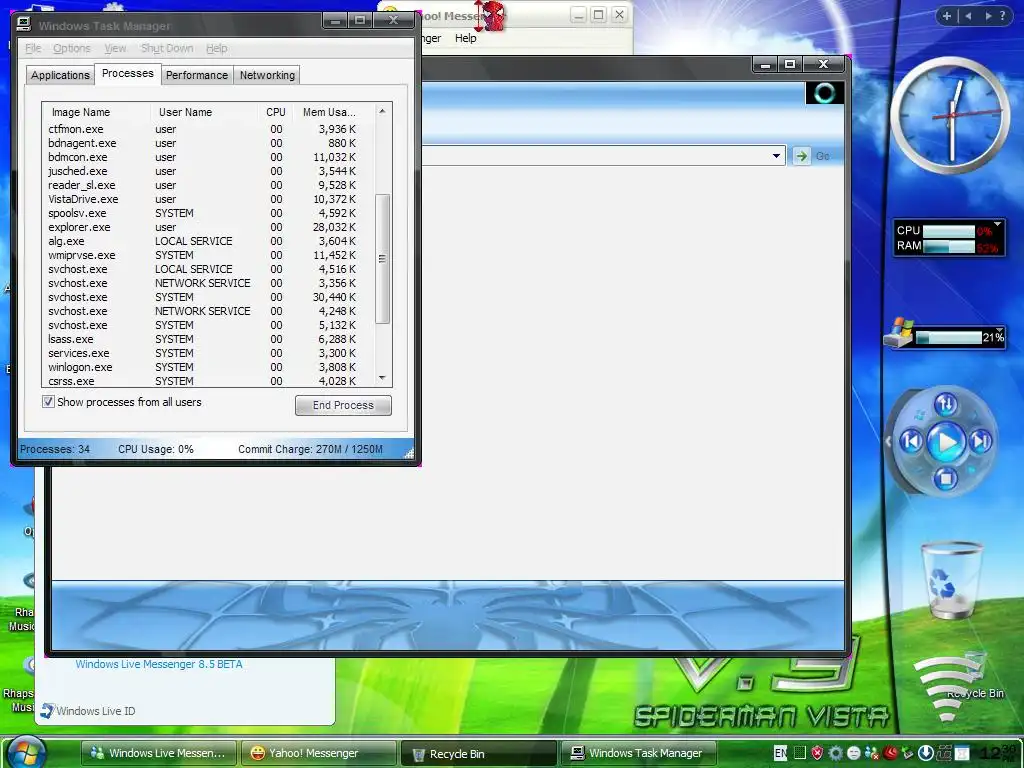Click Windows Task Manager taskbar button

point(639,753)
